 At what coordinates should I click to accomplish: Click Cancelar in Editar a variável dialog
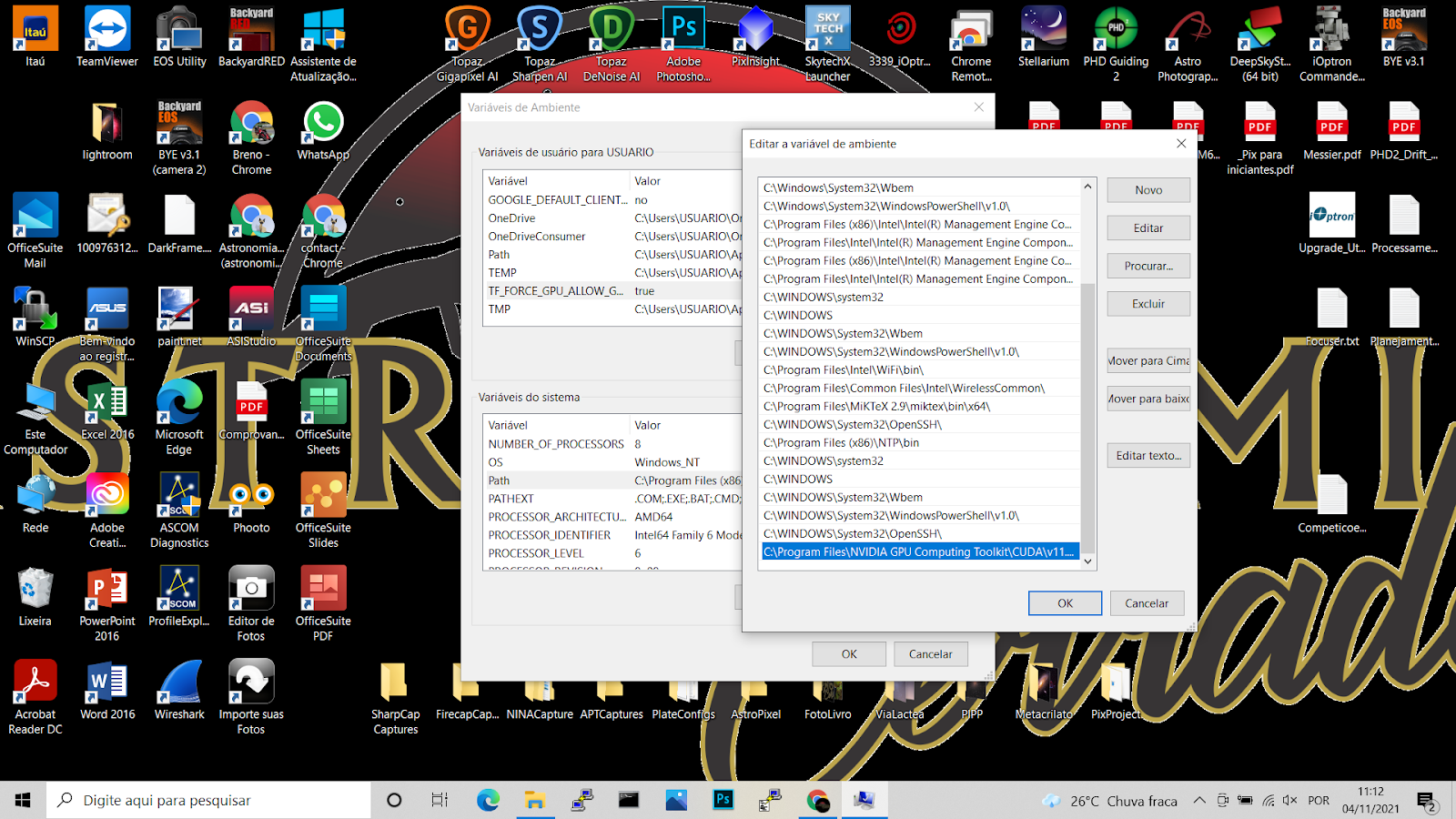click(1147, 603)
